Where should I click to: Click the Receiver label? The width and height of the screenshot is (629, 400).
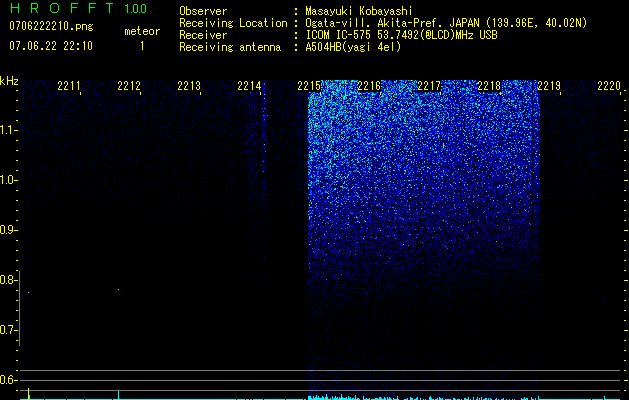203,35
